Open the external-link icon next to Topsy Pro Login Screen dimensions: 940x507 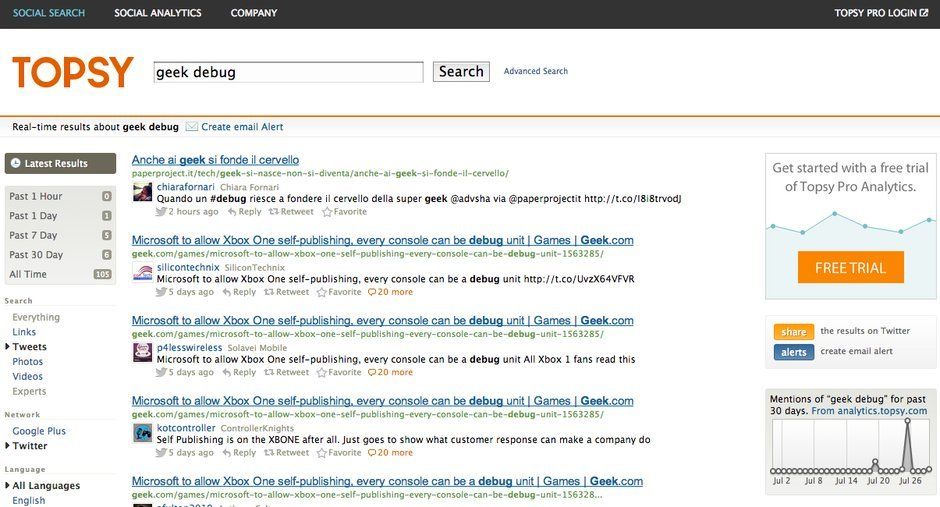[924, 13]
